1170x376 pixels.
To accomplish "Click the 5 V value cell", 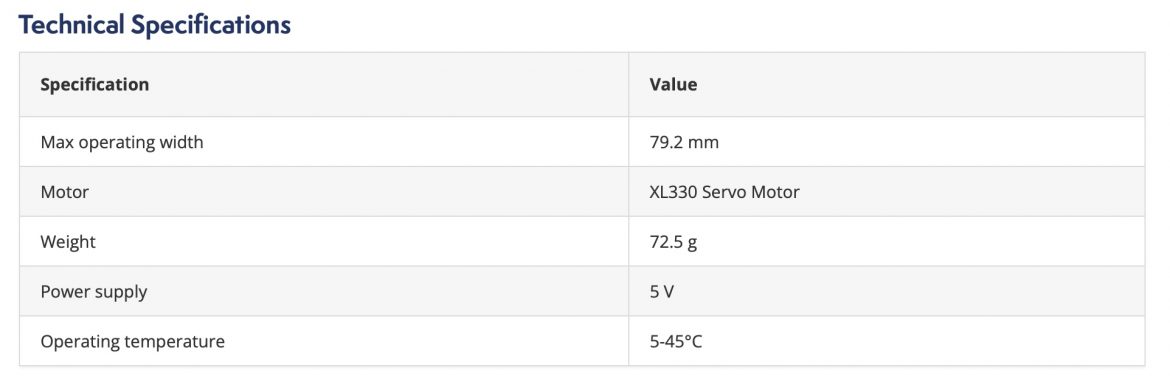I will [661, 292].
